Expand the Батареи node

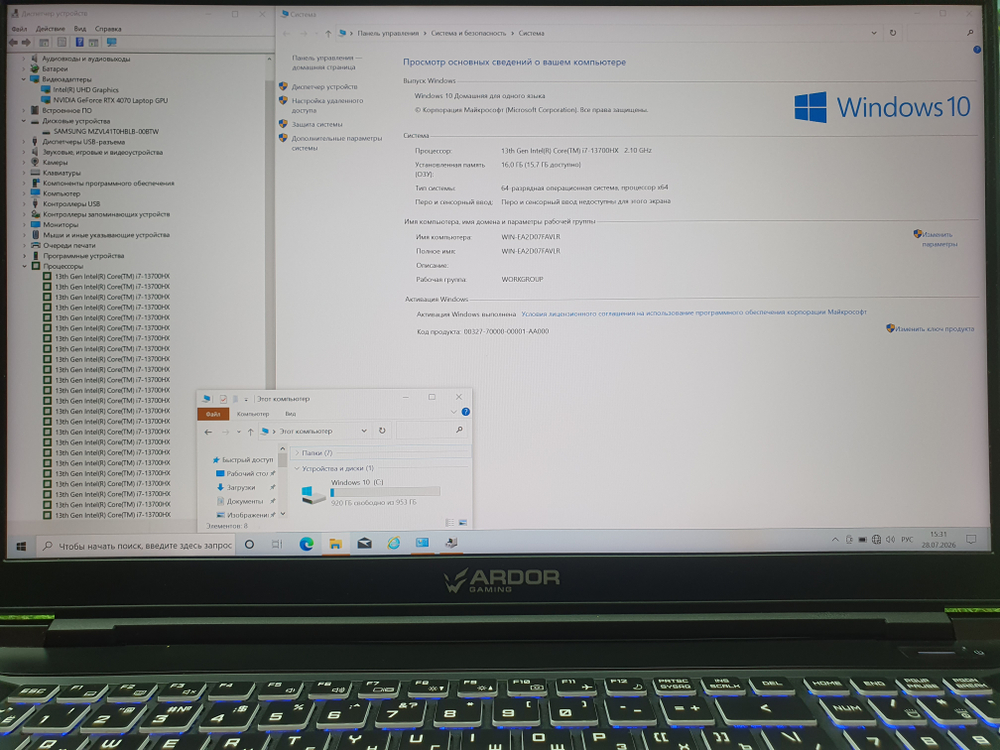(x=24, y=69)
